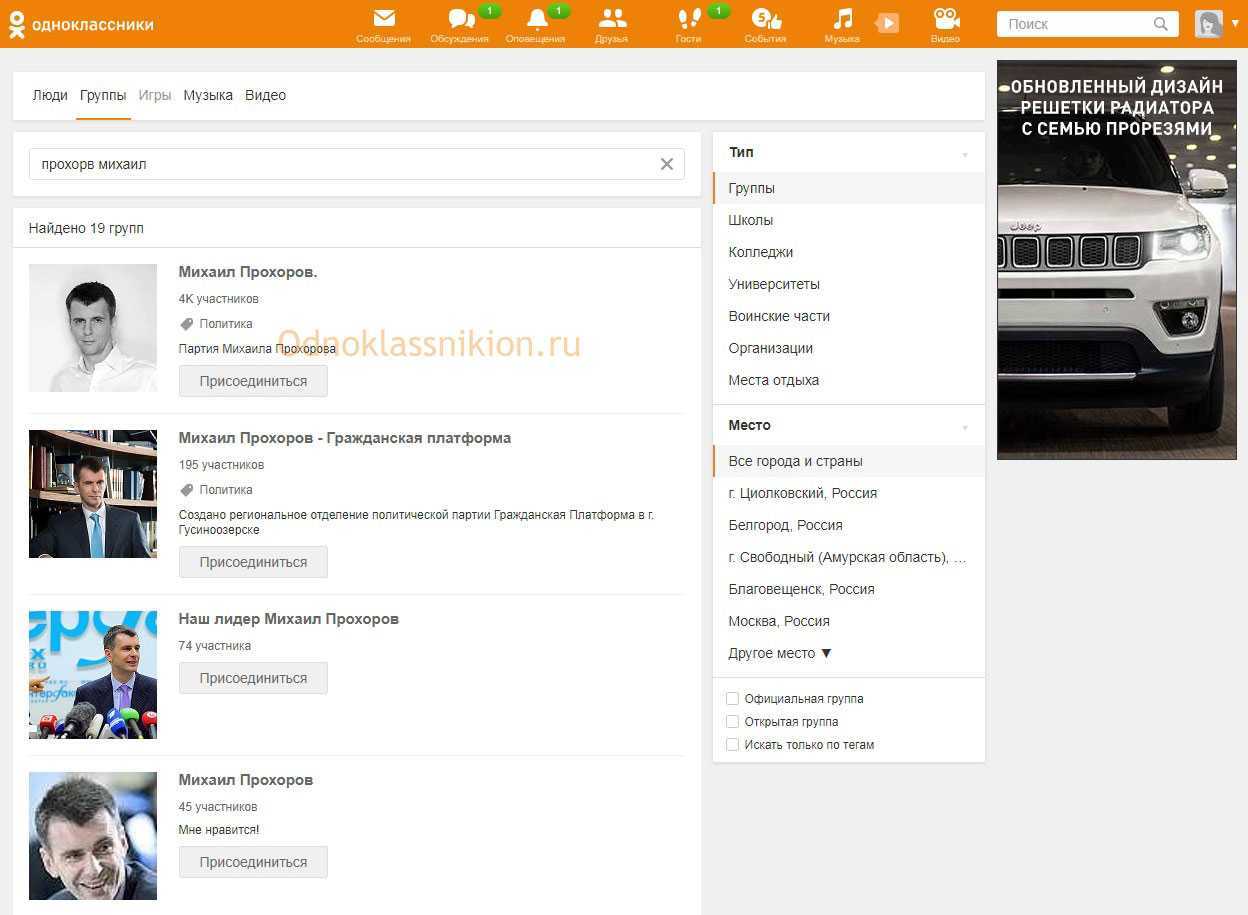Click the group search input field
The width and height of the screenshot is (1248, 915).
[356, 164]
